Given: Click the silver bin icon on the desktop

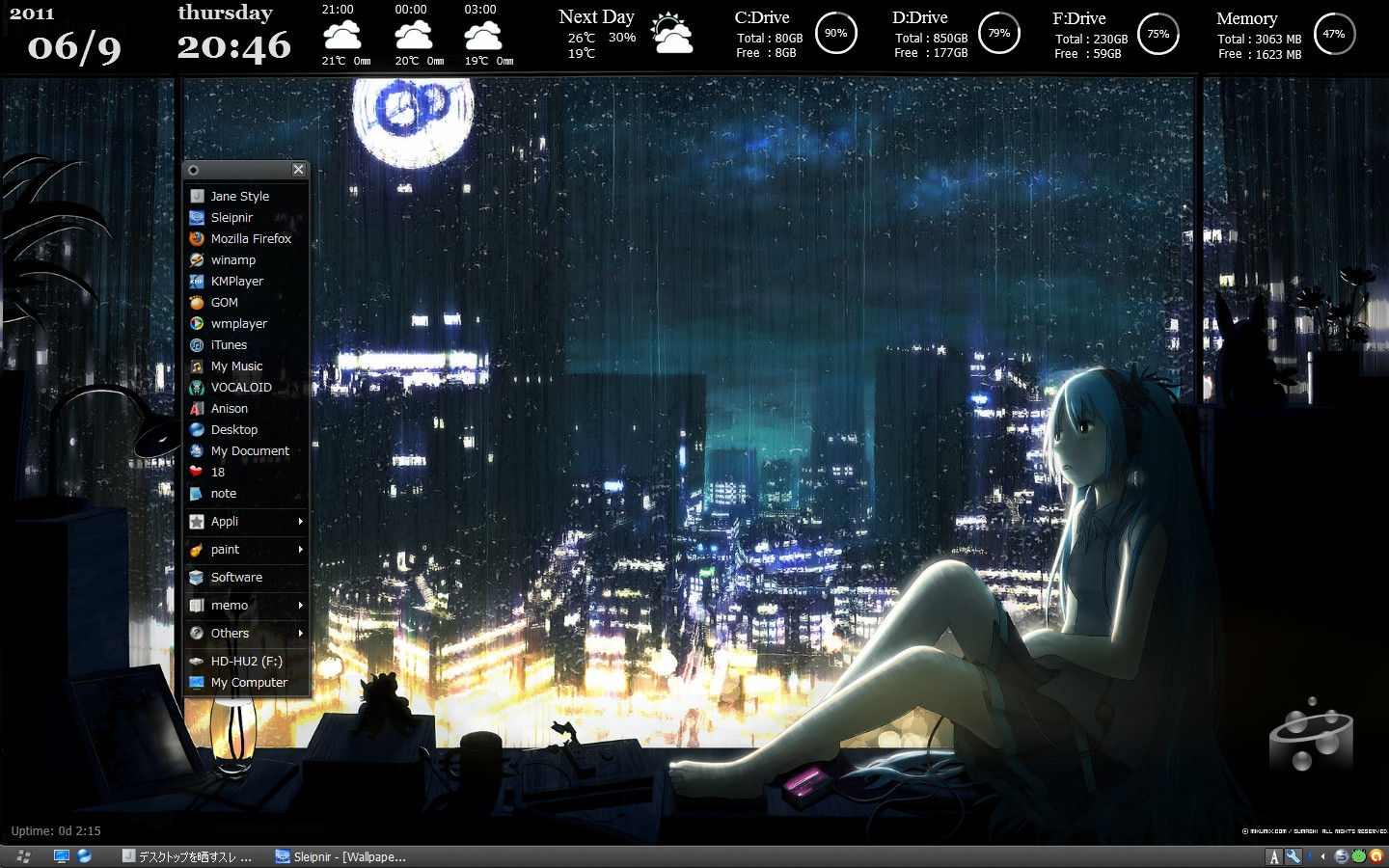Looking at the screenshot, I should click(x=1311, y=734).
